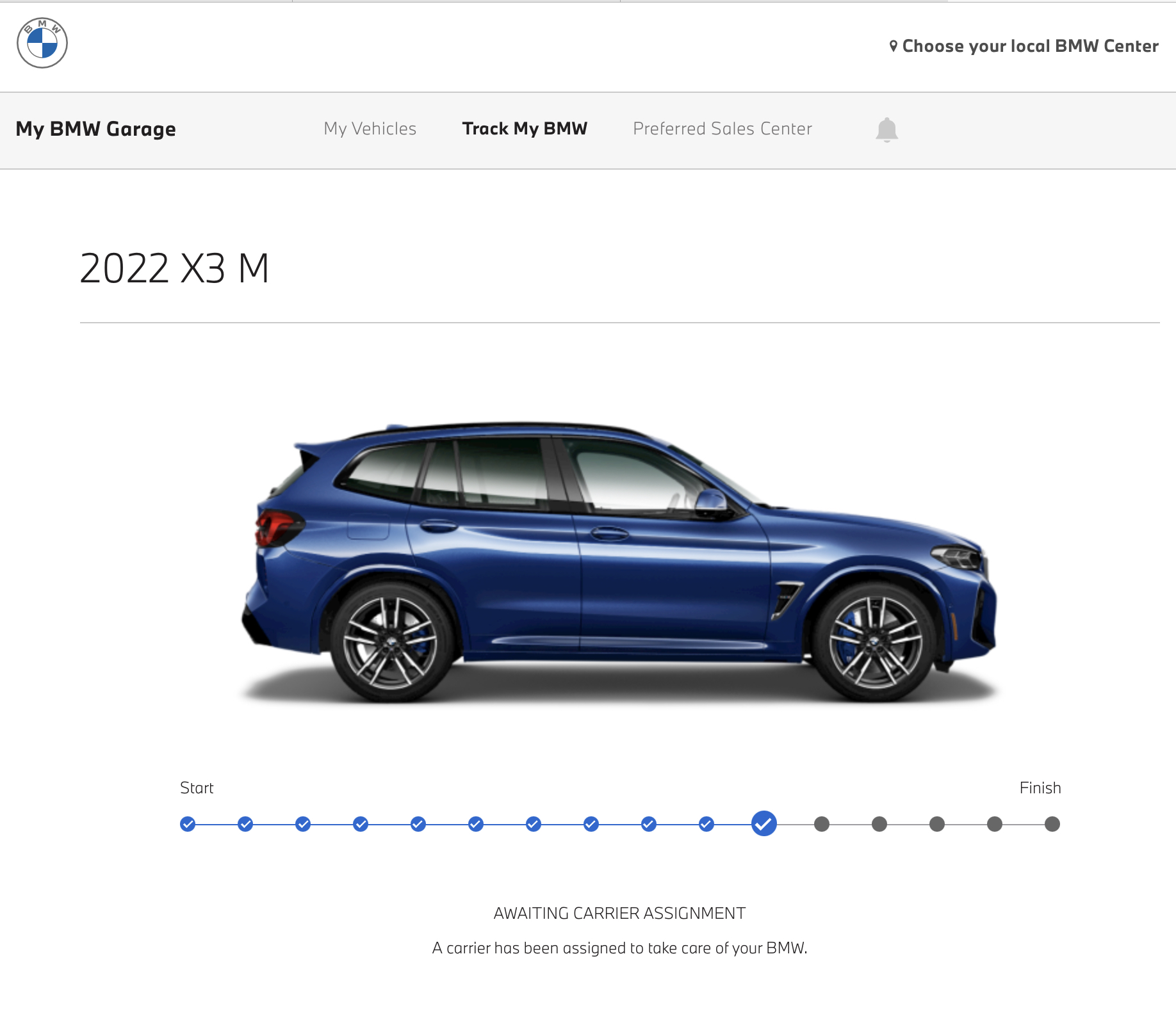
Task: Select the ninth completed timeline step
Action: tap(649, 824)
